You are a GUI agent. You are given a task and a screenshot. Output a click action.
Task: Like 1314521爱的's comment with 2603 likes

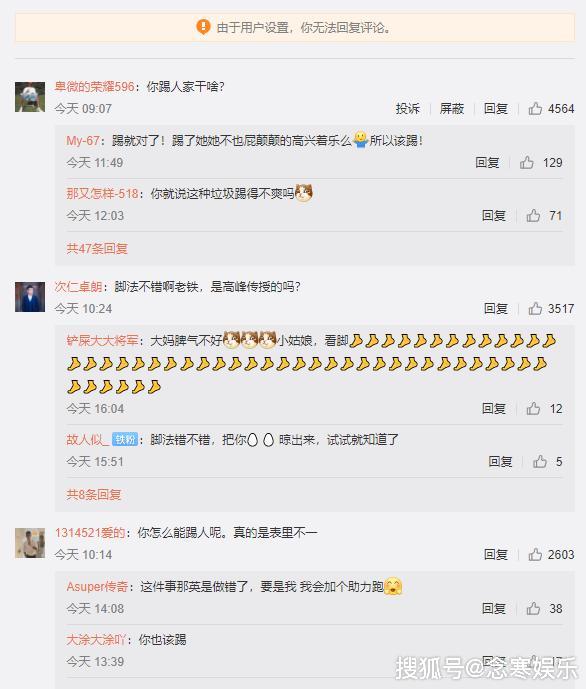tap(535, 555)
